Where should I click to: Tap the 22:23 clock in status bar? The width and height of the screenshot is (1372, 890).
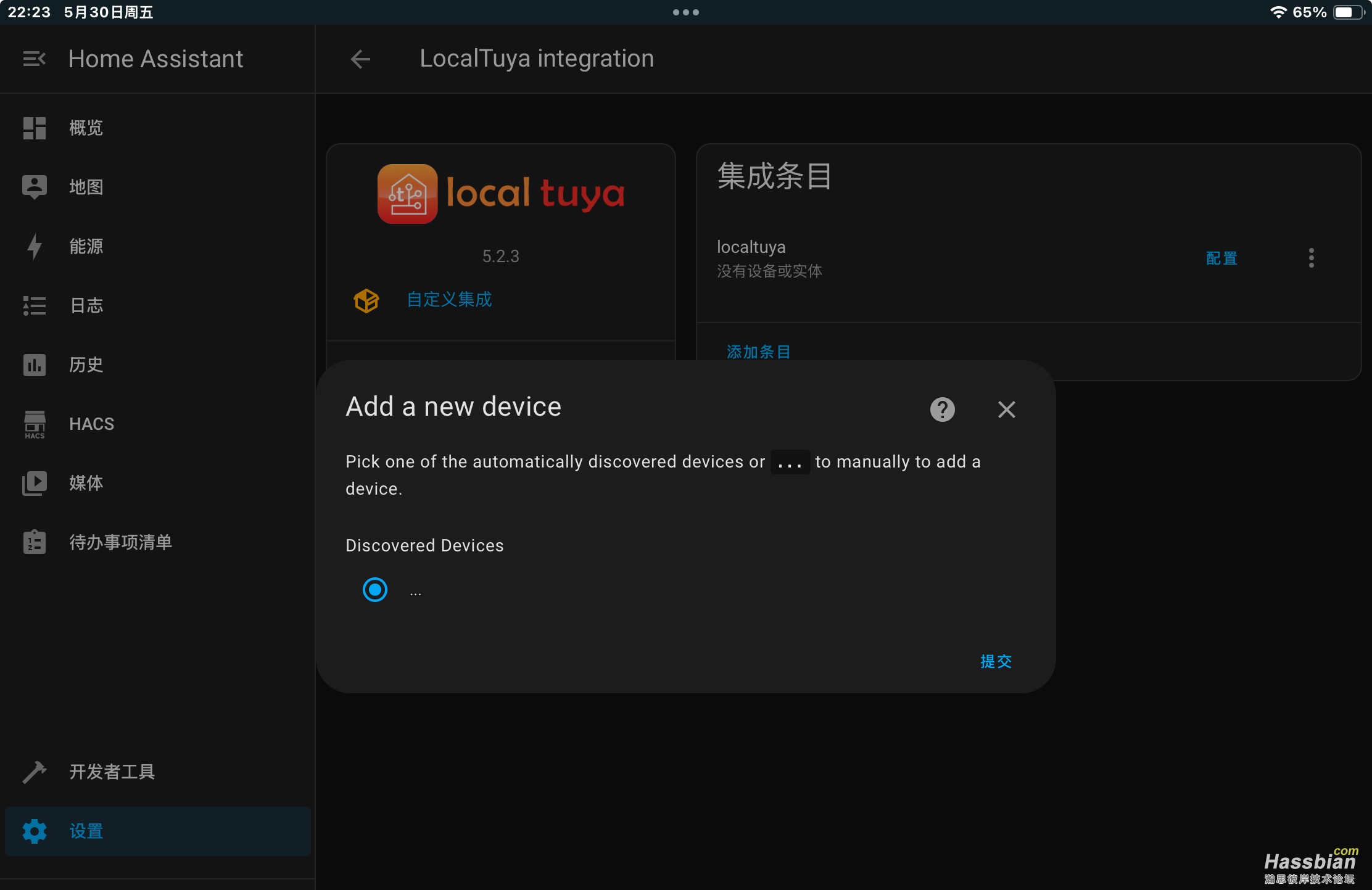[29, 12]
